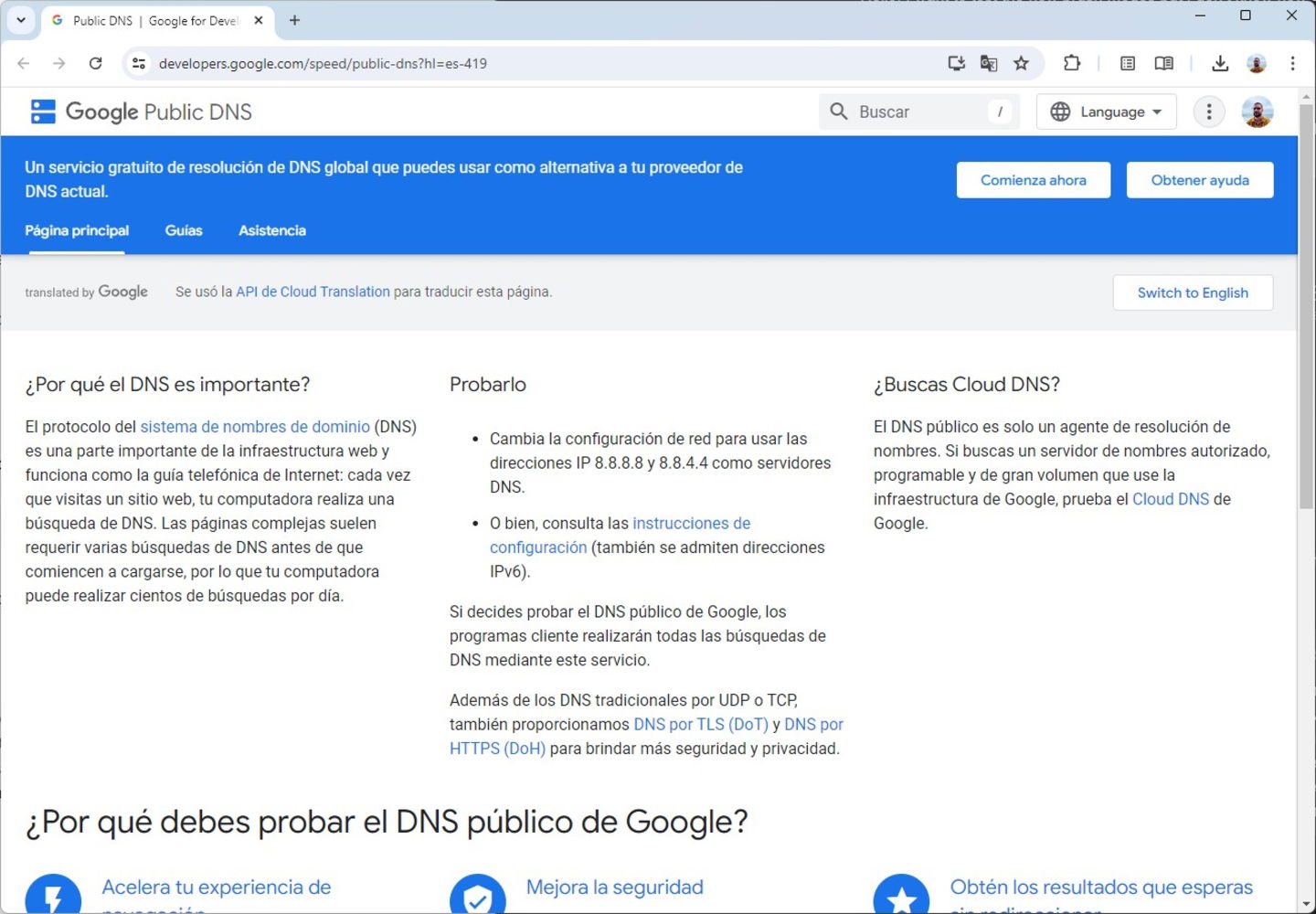Open API de Cloud Translation link
The width and height of the screenshot is (1316, 914).
[313, 292]
